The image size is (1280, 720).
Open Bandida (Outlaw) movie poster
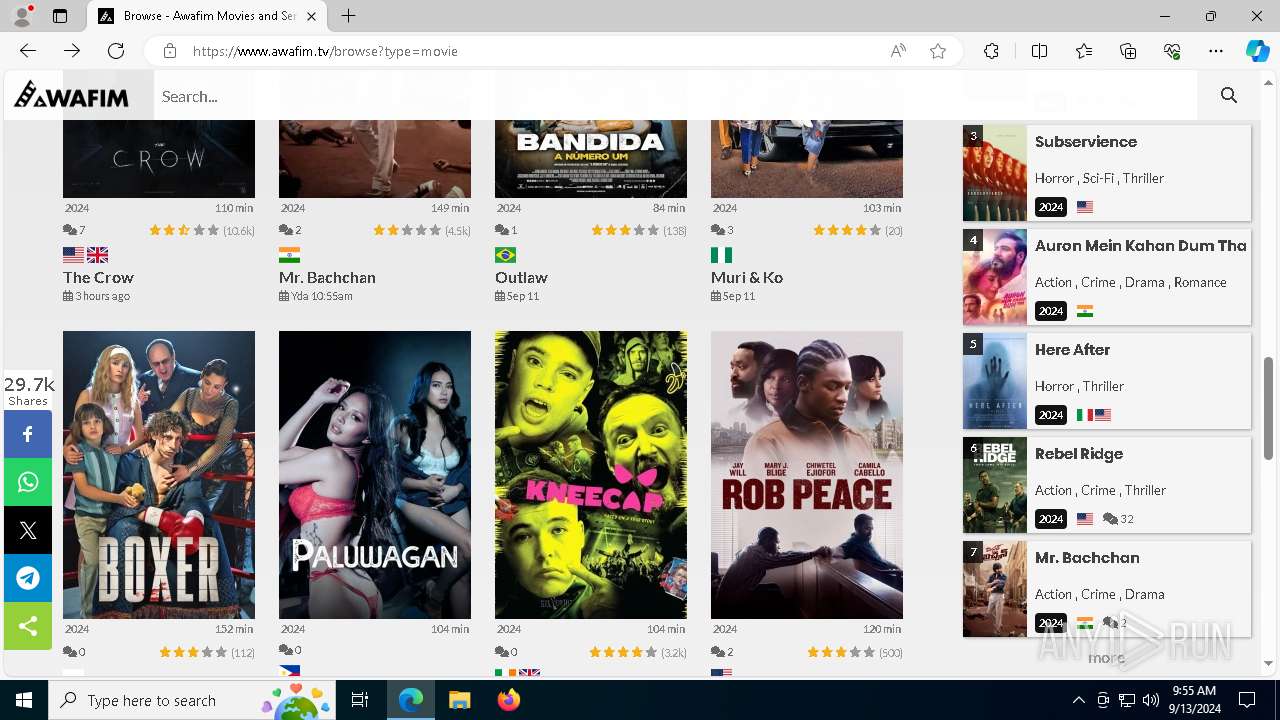[x=591, y=158]
